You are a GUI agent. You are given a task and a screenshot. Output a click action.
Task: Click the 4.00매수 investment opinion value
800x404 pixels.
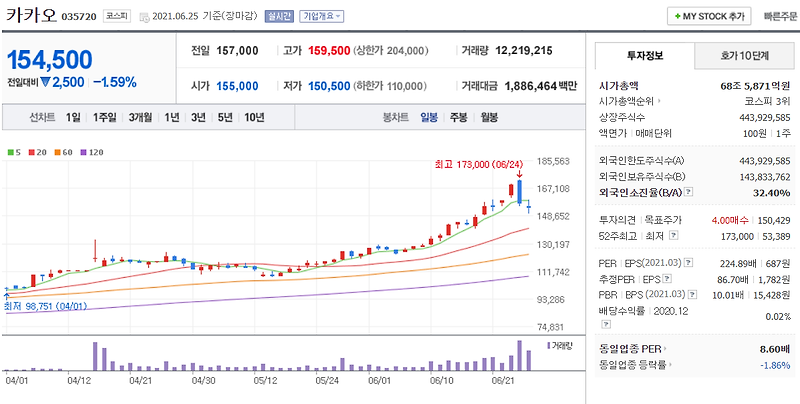tap(729, 220)
